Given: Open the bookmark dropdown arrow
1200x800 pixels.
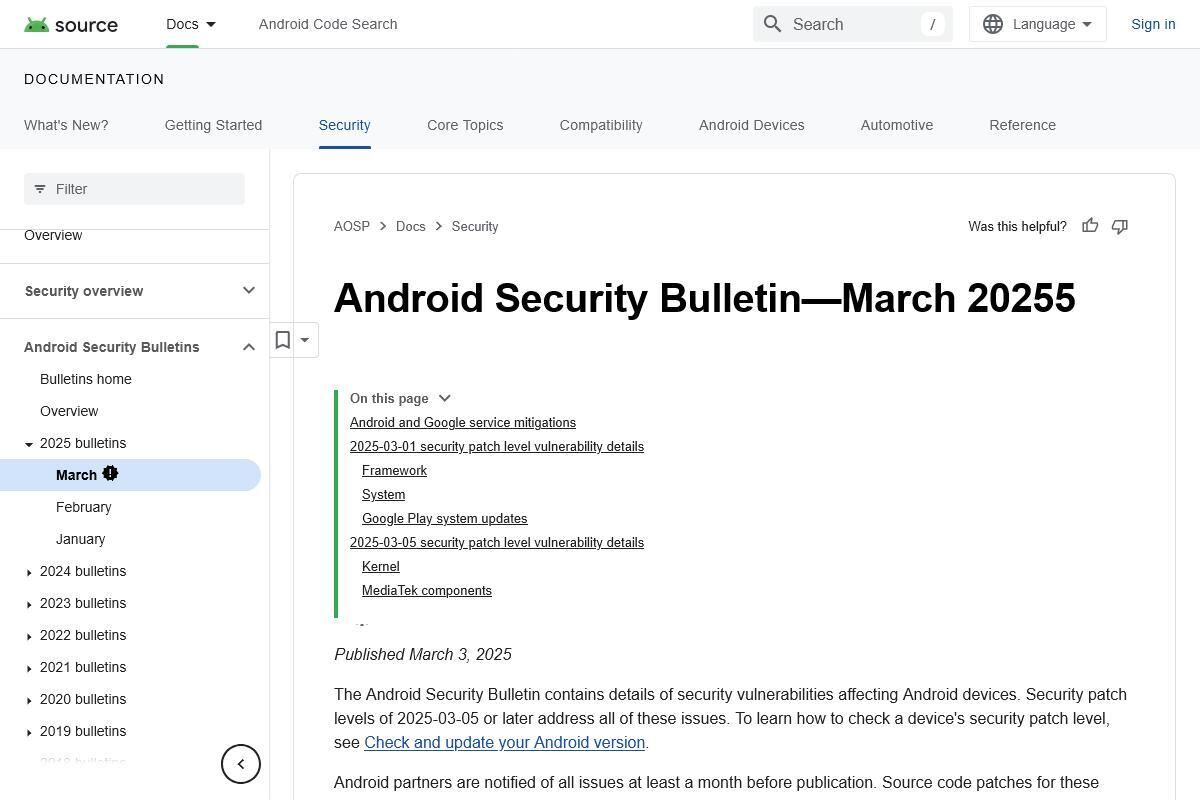Looking at the screenshot, I should [x=305, y=340].
